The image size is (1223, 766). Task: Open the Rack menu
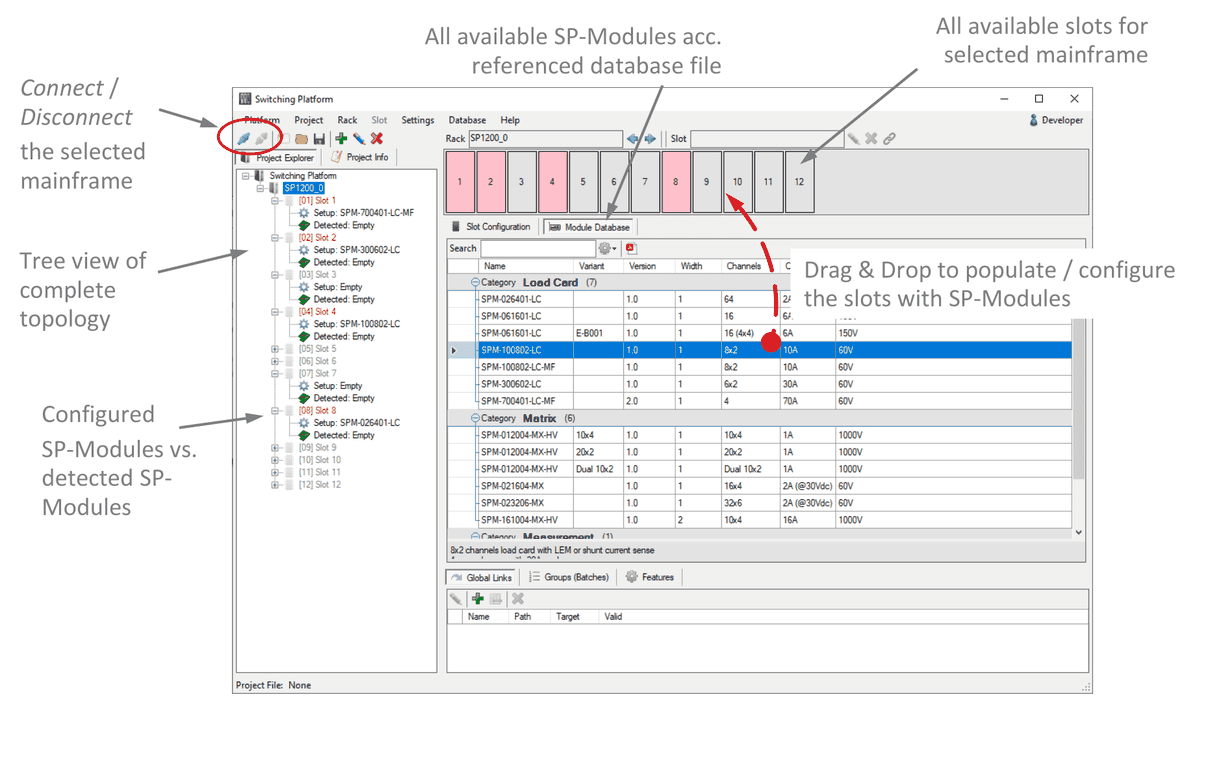click(x=347, y=120)
